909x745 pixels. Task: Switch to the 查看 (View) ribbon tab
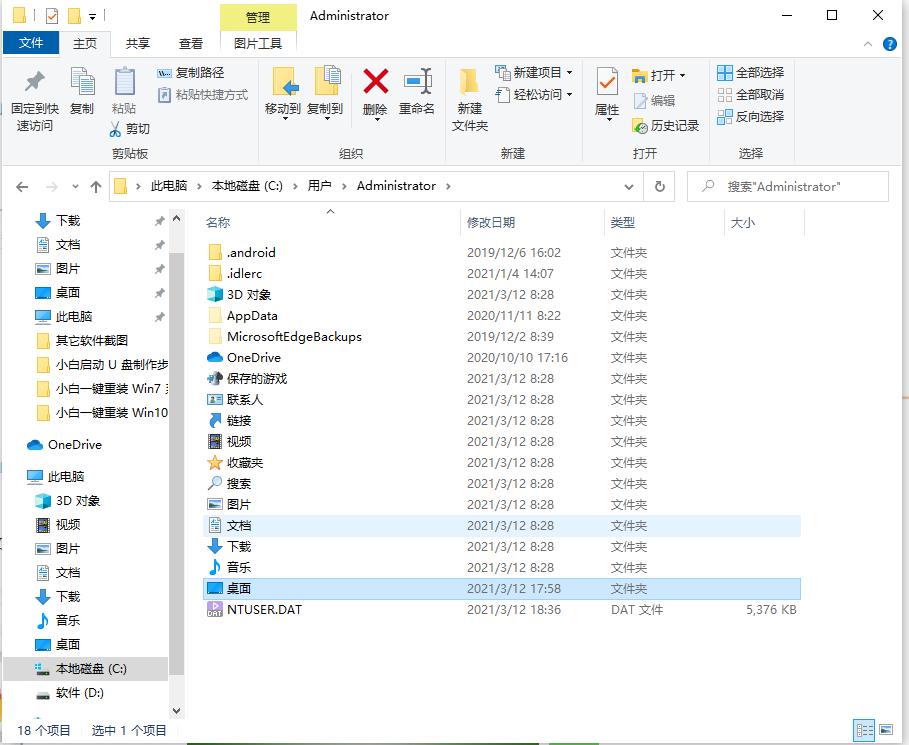coord(190,44)
